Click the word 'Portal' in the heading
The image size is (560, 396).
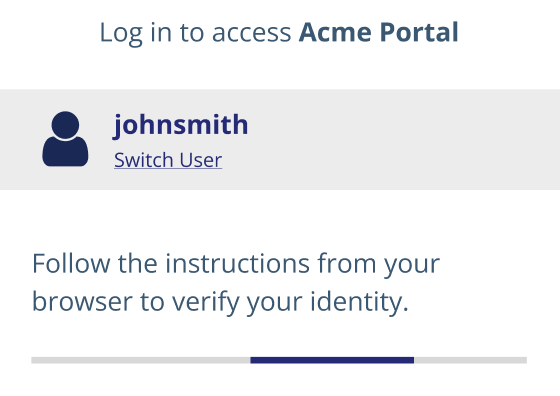pyautogui.click(x=419, y=32)
